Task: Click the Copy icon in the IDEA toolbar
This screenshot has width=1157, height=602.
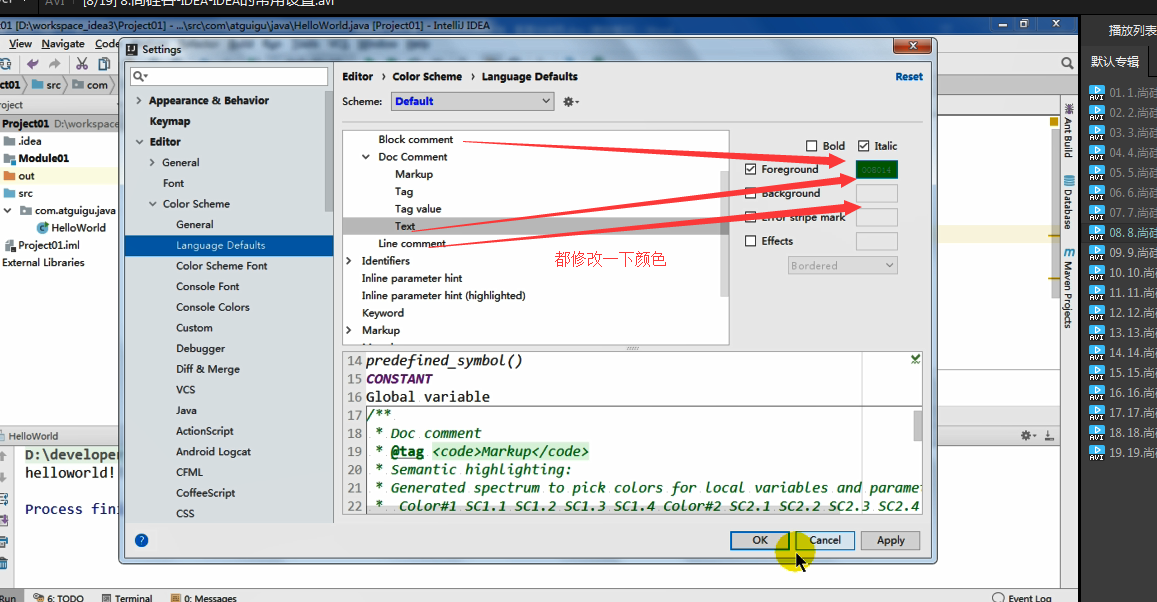Action: [104, 64]
